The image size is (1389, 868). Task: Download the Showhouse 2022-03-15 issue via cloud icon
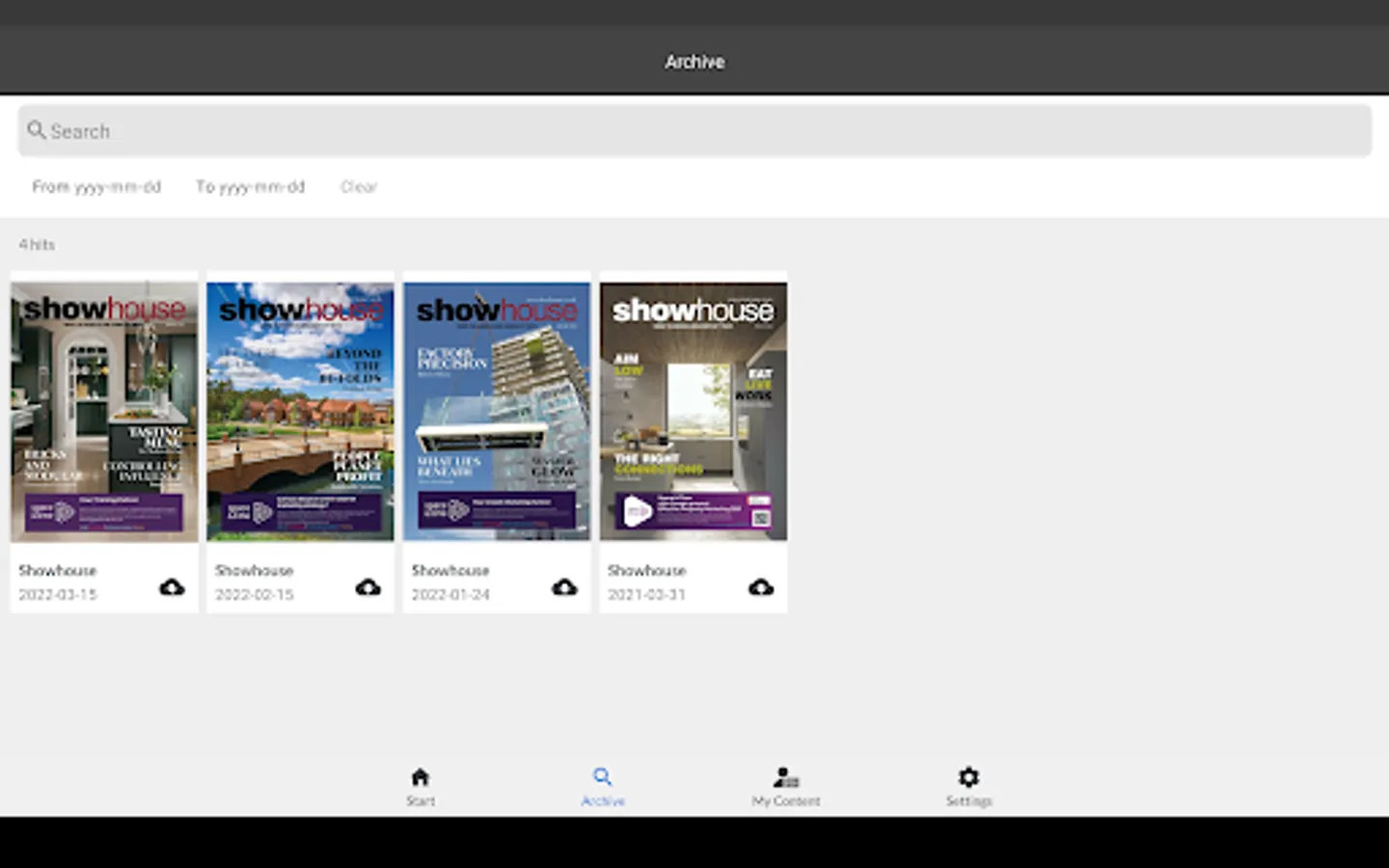(172, 586)
